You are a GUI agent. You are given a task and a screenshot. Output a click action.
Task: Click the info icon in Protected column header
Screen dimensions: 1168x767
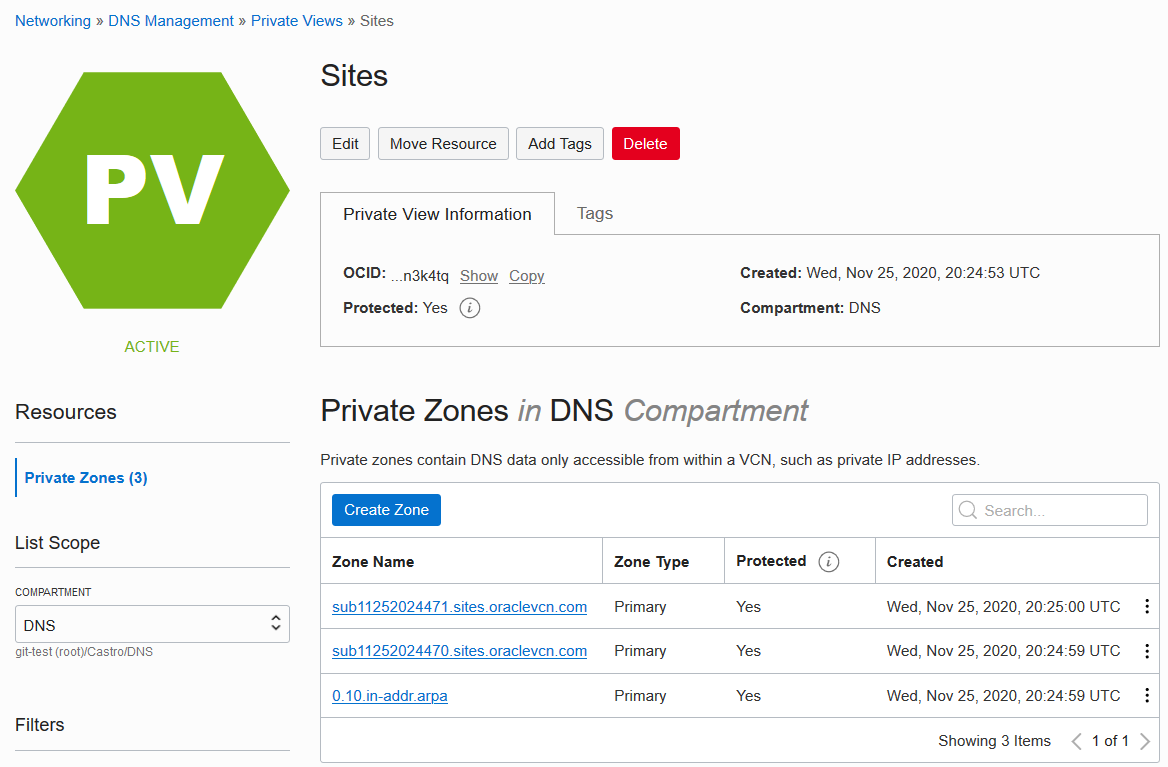point(828,562)
